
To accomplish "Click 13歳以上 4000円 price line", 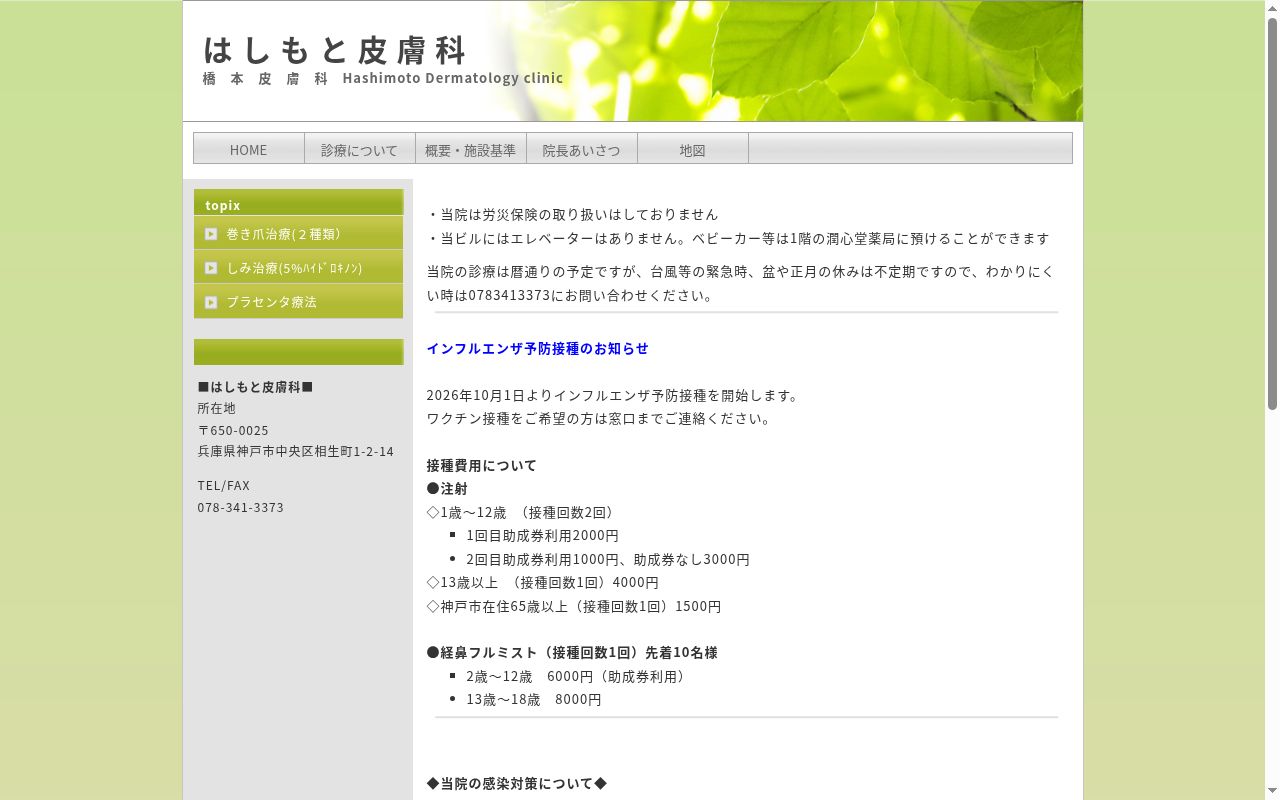I will [x=542, y=582].
